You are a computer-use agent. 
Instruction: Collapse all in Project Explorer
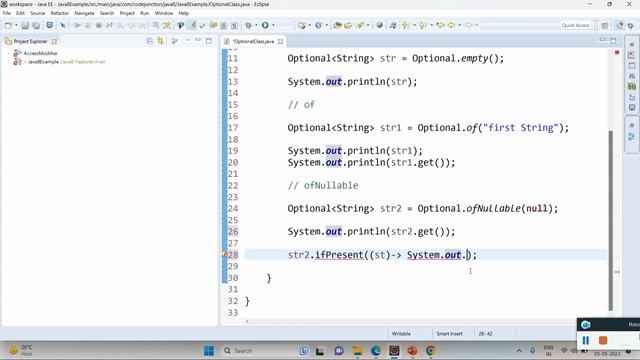pyautogui.click(x=150, y=41)
